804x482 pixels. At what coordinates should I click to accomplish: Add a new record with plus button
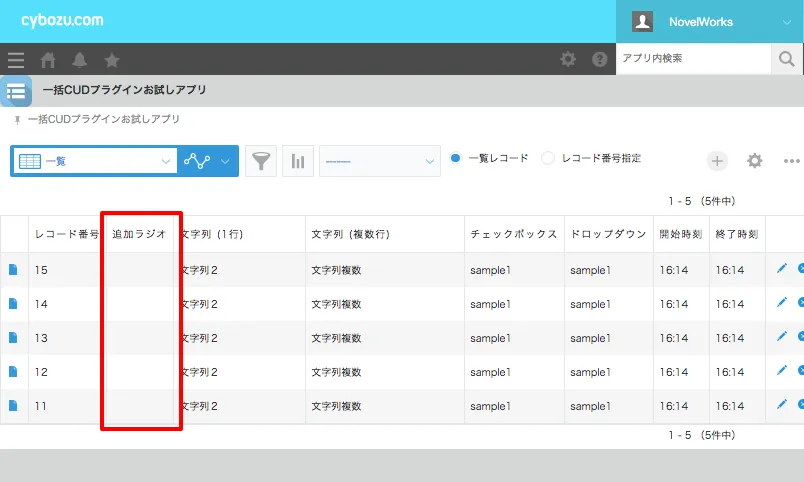717,161
